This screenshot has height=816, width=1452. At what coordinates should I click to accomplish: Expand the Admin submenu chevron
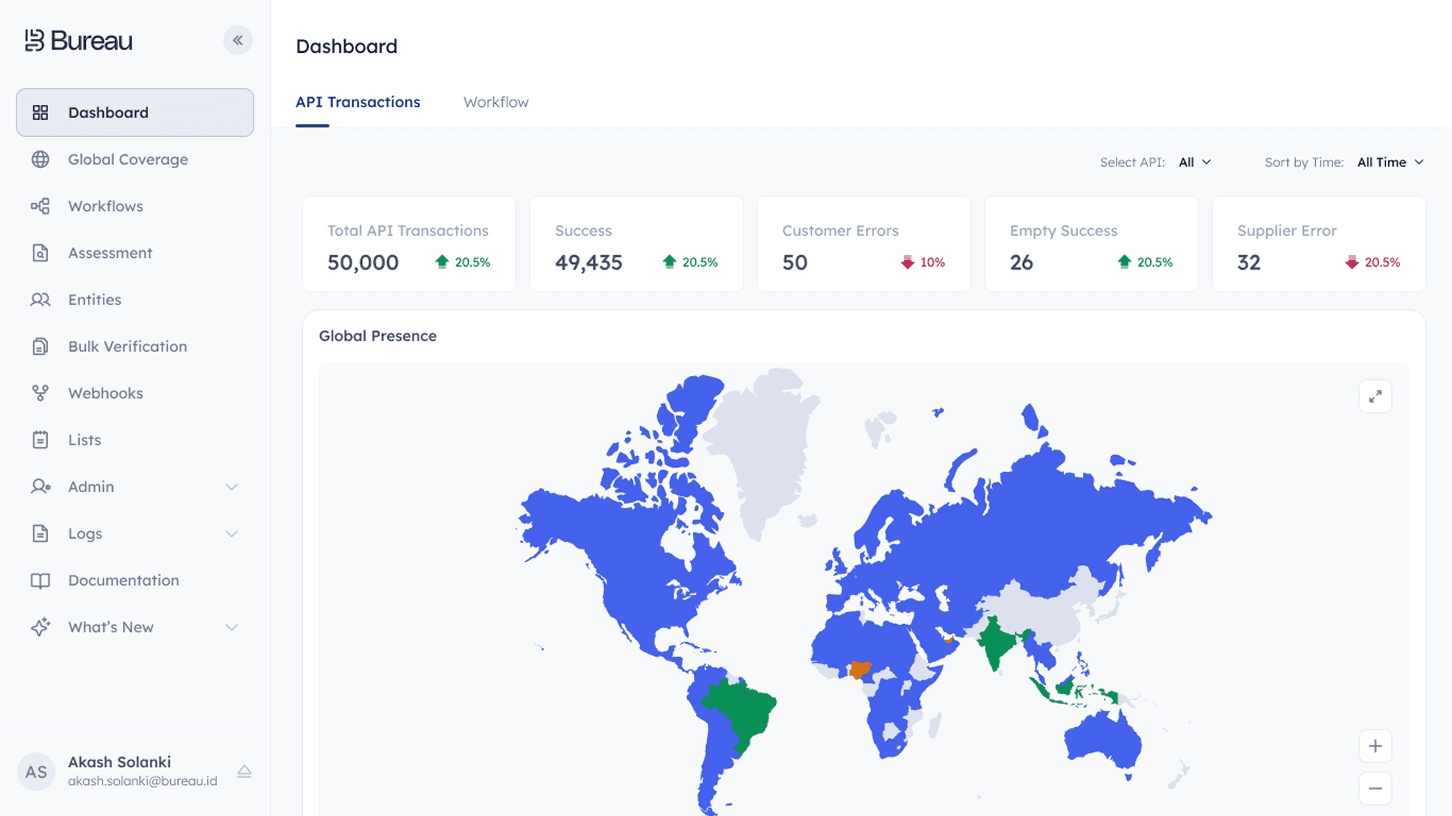[231, 487]
